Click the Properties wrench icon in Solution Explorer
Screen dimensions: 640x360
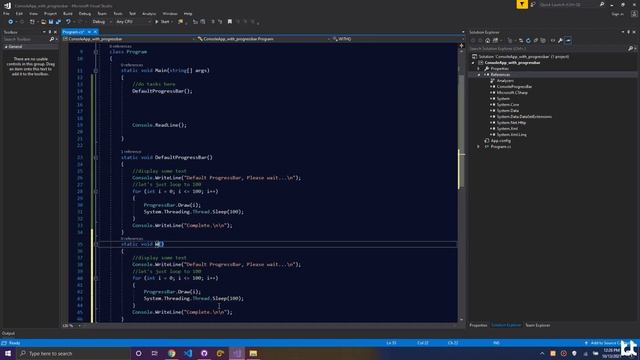[560, 40]
